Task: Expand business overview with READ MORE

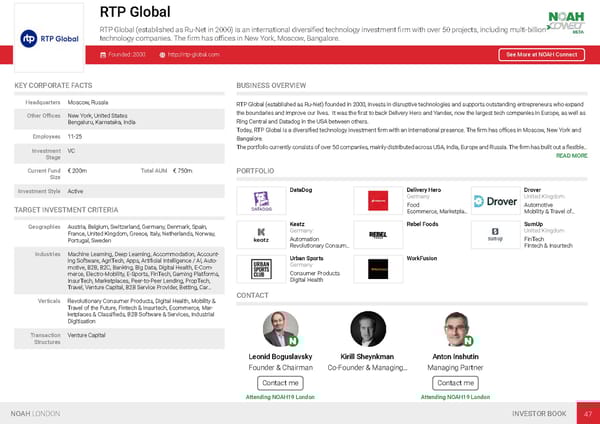Action: click(571, 156)
